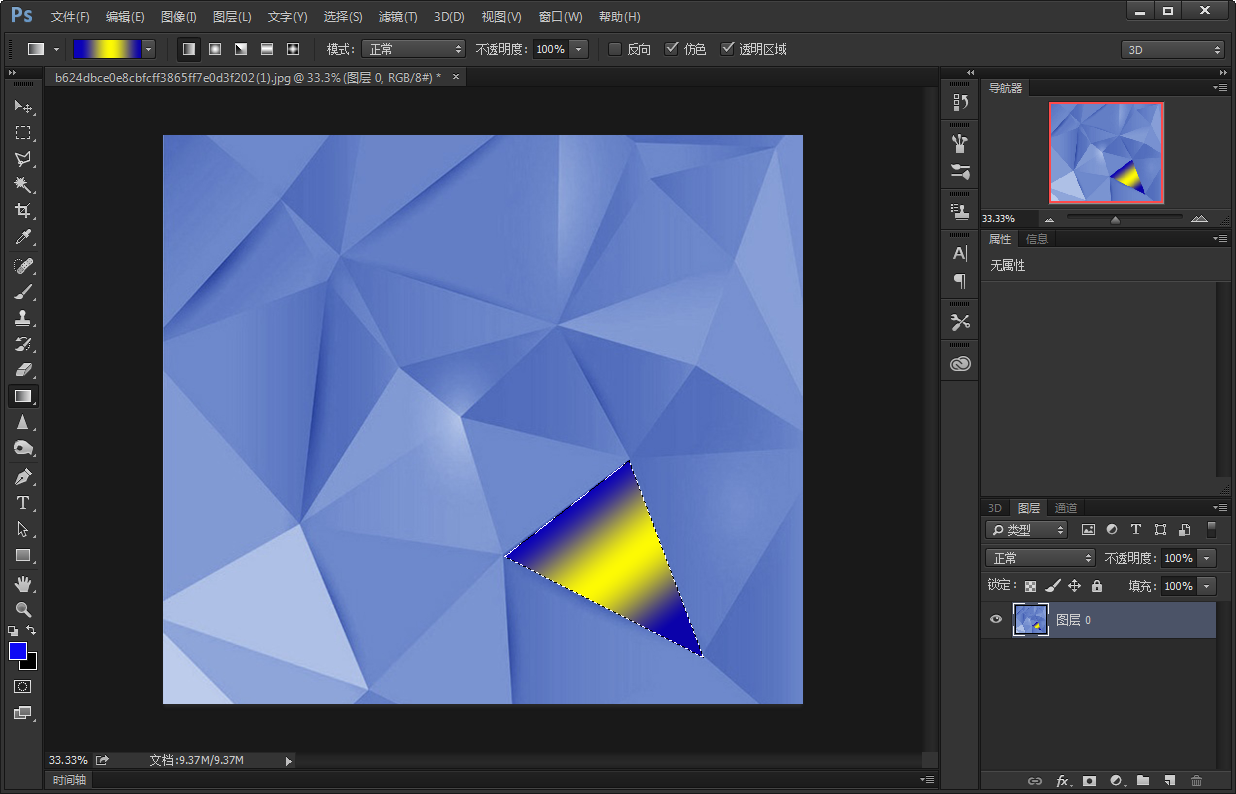
Task: Open the 滤镜(T) menu
Action: [398, 17]
